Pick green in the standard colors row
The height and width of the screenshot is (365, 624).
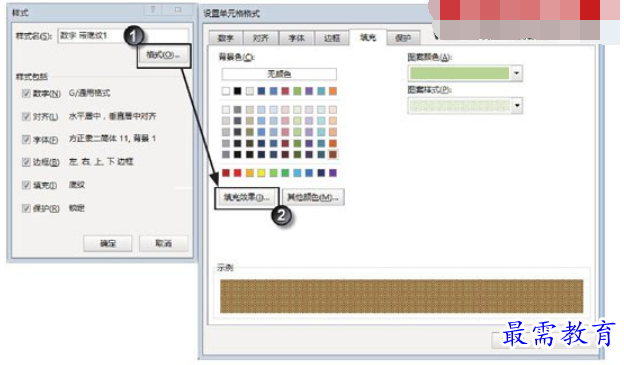pos(285,173)
